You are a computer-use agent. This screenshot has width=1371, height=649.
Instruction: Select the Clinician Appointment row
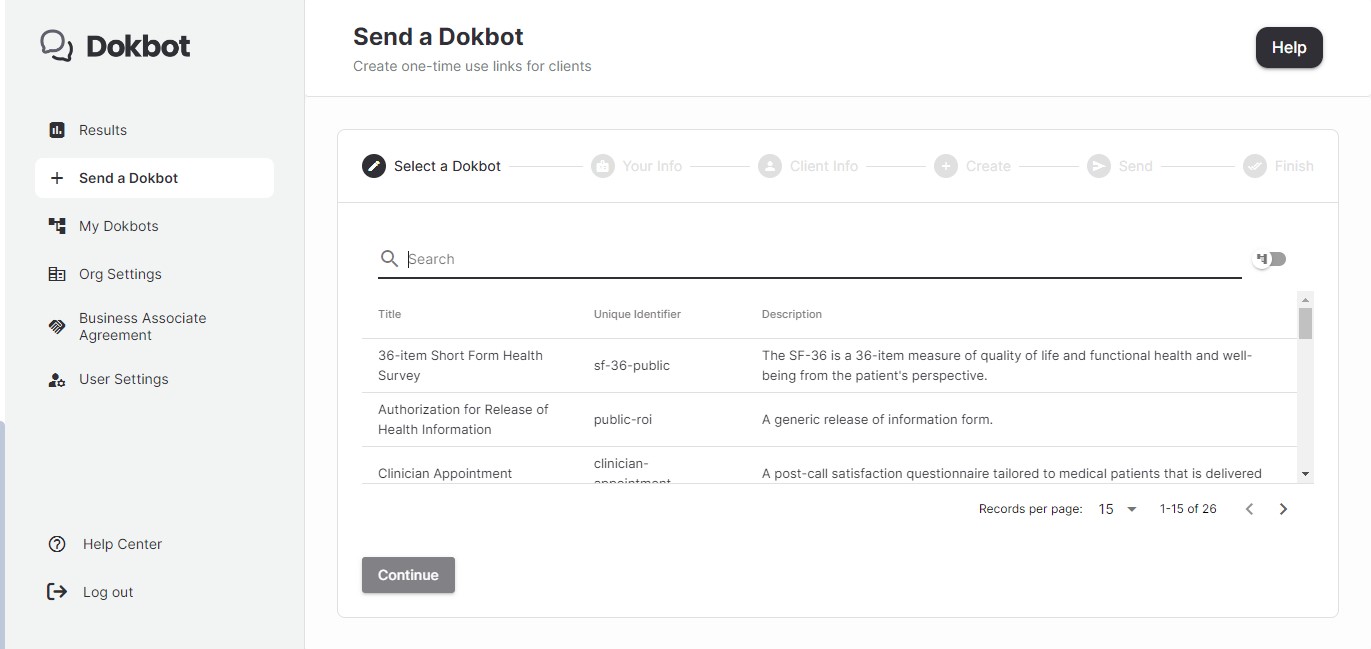[829, 466]
